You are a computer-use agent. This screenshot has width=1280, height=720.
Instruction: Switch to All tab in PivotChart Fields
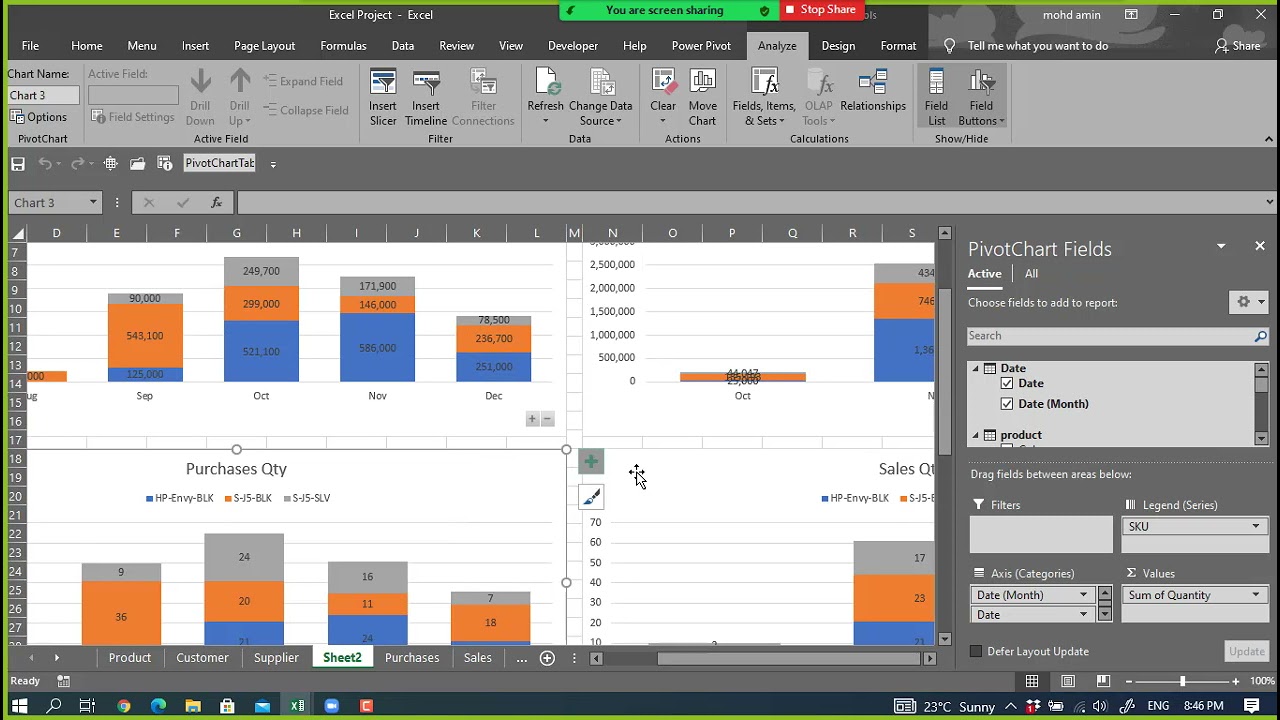coord(1031,274)
